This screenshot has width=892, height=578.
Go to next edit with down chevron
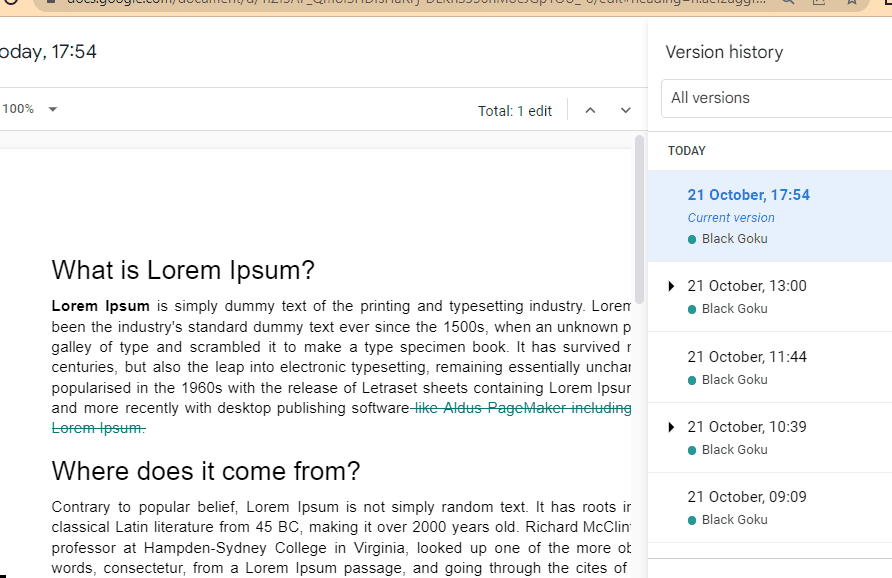tap(625, 110)
